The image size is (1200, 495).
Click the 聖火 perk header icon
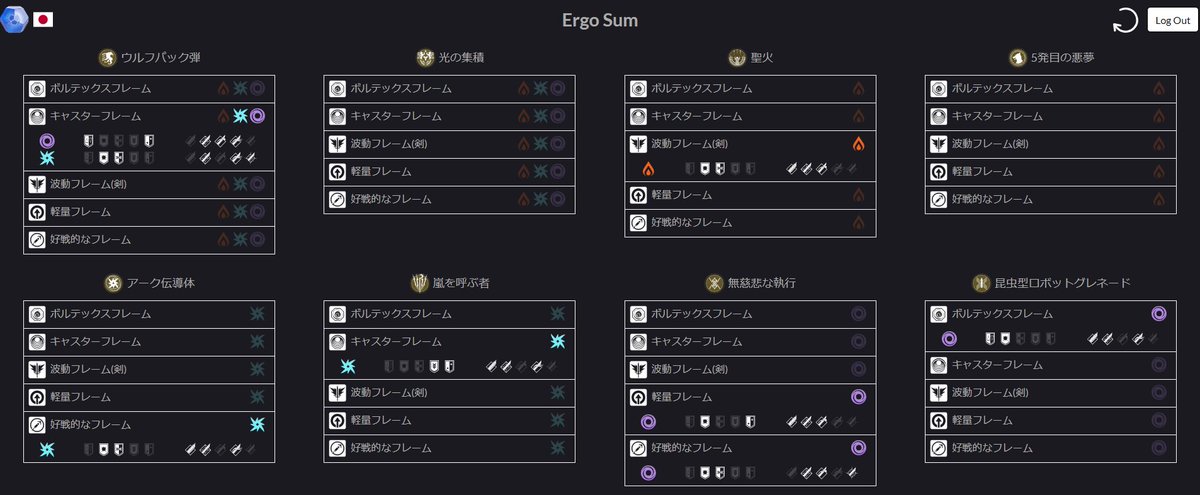coord(737,57)
